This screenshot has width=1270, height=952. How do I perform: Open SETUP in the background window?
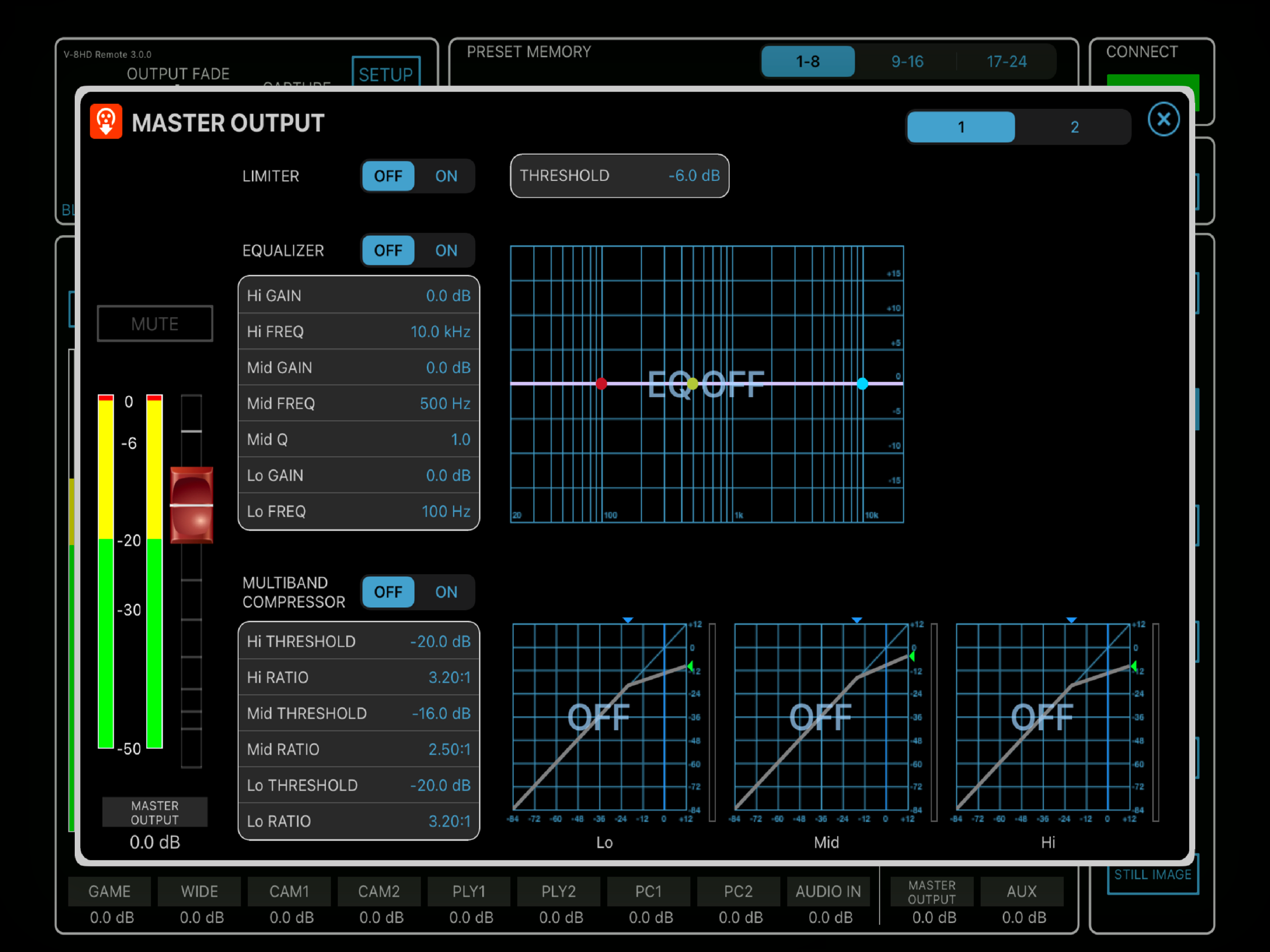point(386,72)
